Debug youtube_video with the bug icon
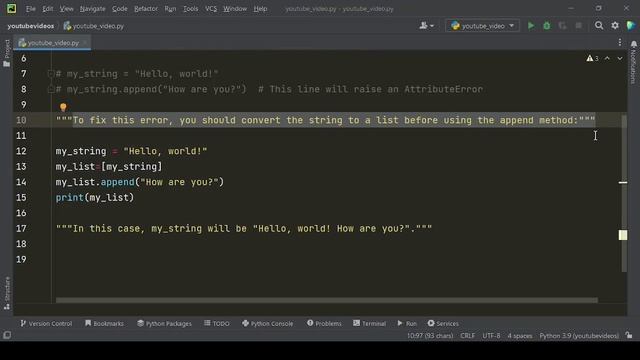Viewport: 640px width, 360px height. [547, 26]
